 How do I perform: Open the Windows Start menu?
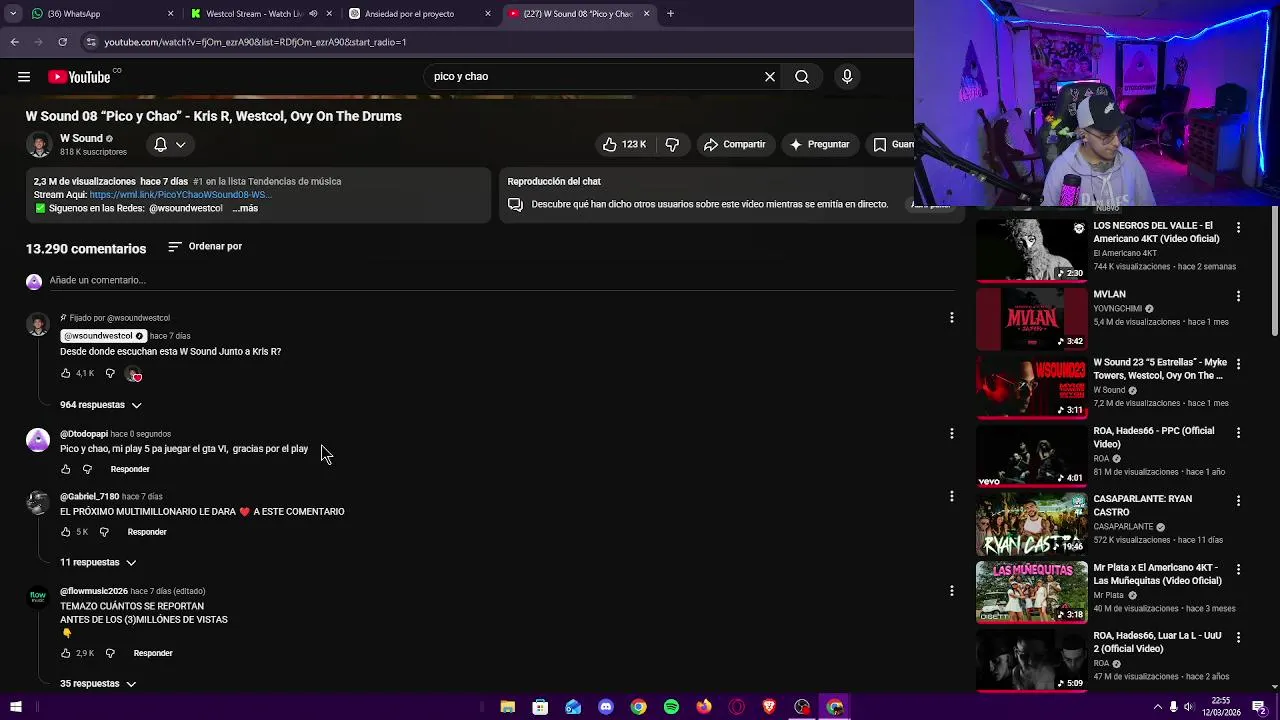pyautogui.click(x=15, y=707)
